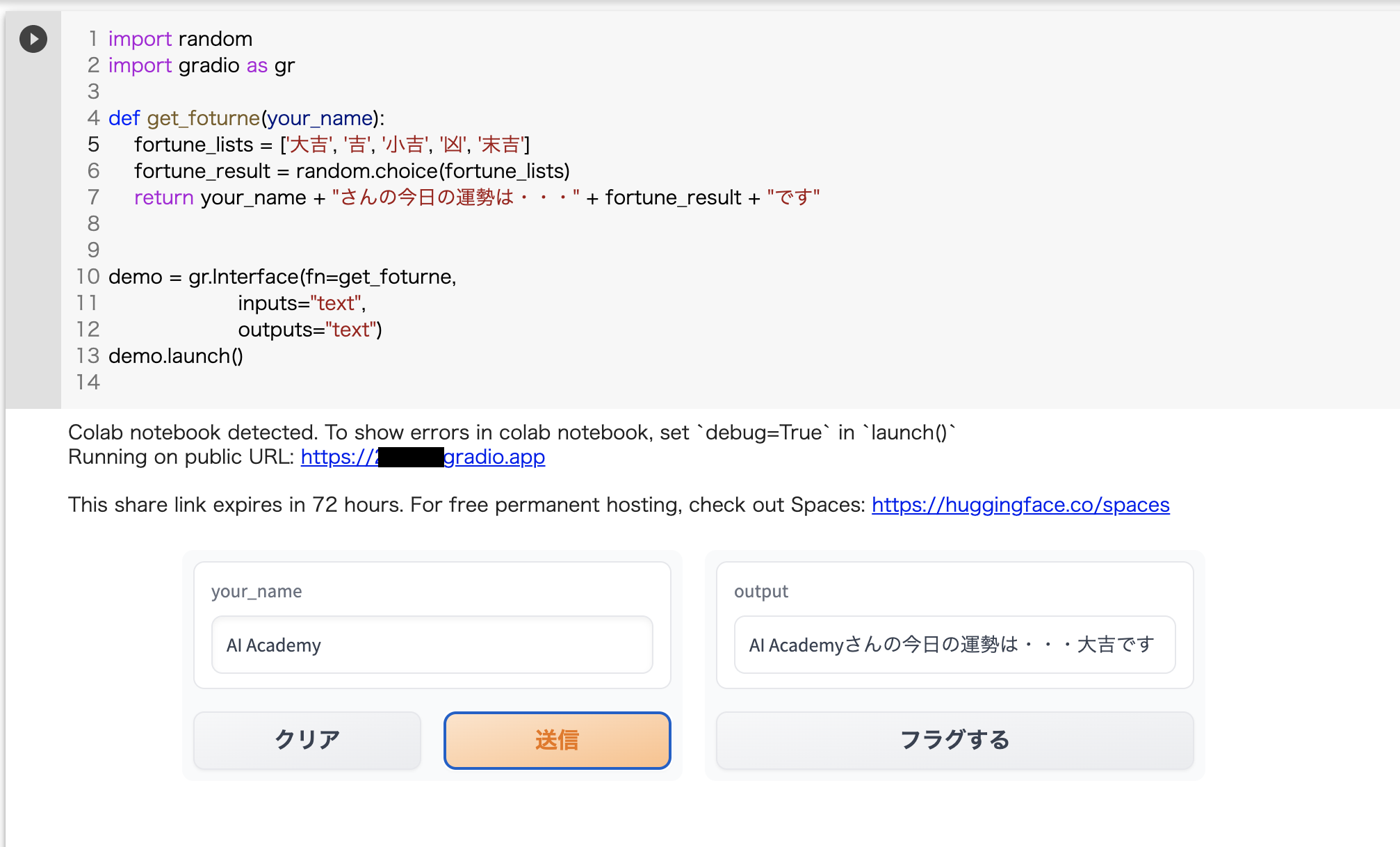Place cursor on import random line
This screenshot has width=1400, height=847.
click(x=179, y=39)
